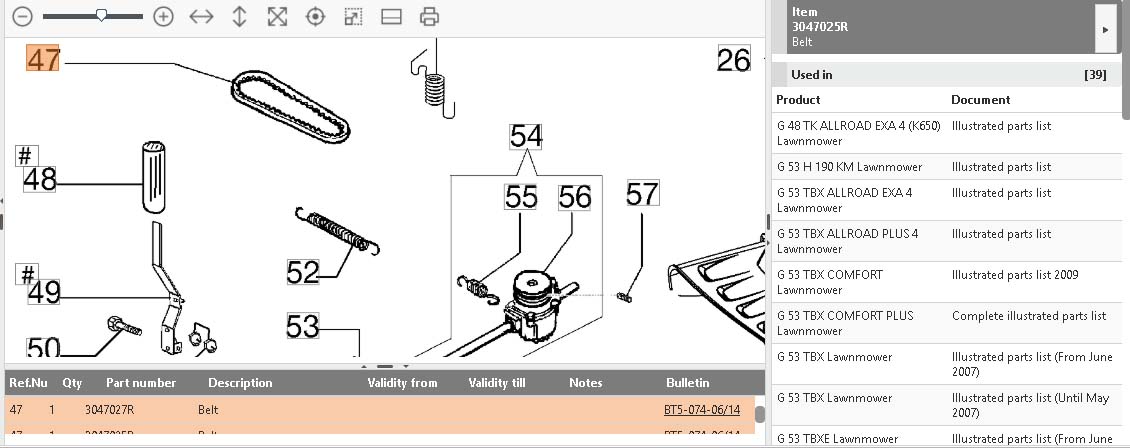
Task: Activate the zoom-to-area selection tool
Action: [353, 17]
